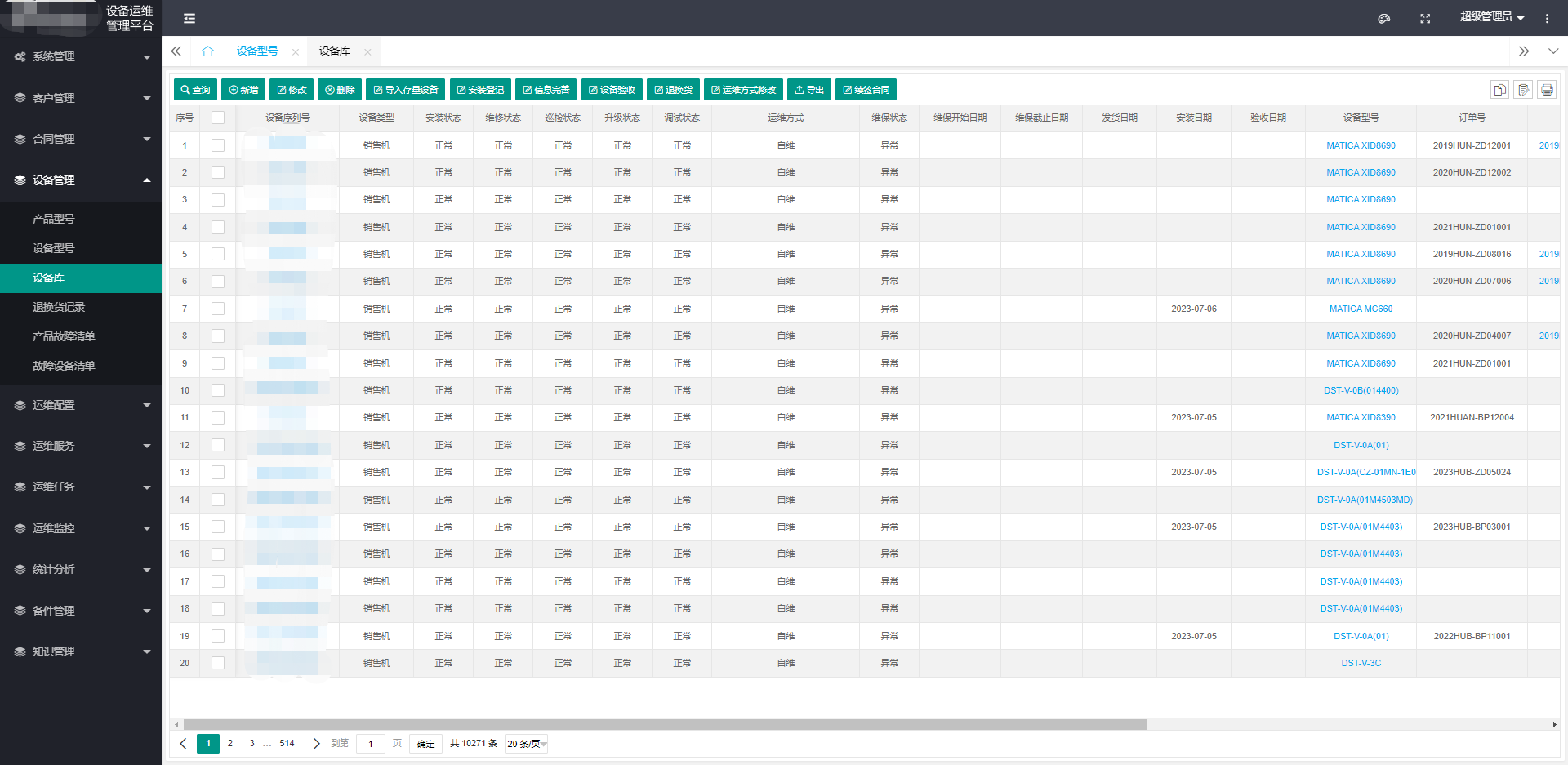Go to last page 514
Viewport: 1568px width, 765px height.
click(287, 744)
